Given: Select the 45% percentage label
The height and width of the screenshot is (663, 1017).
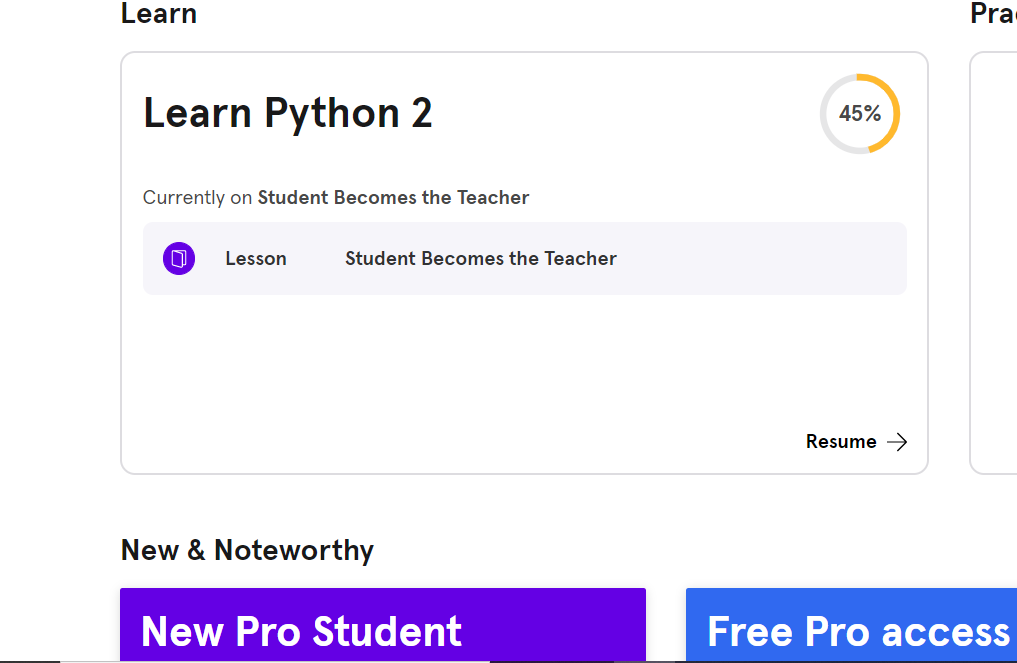Looking at the screenshot, I should pyautogui.click(x=860, y=114).
